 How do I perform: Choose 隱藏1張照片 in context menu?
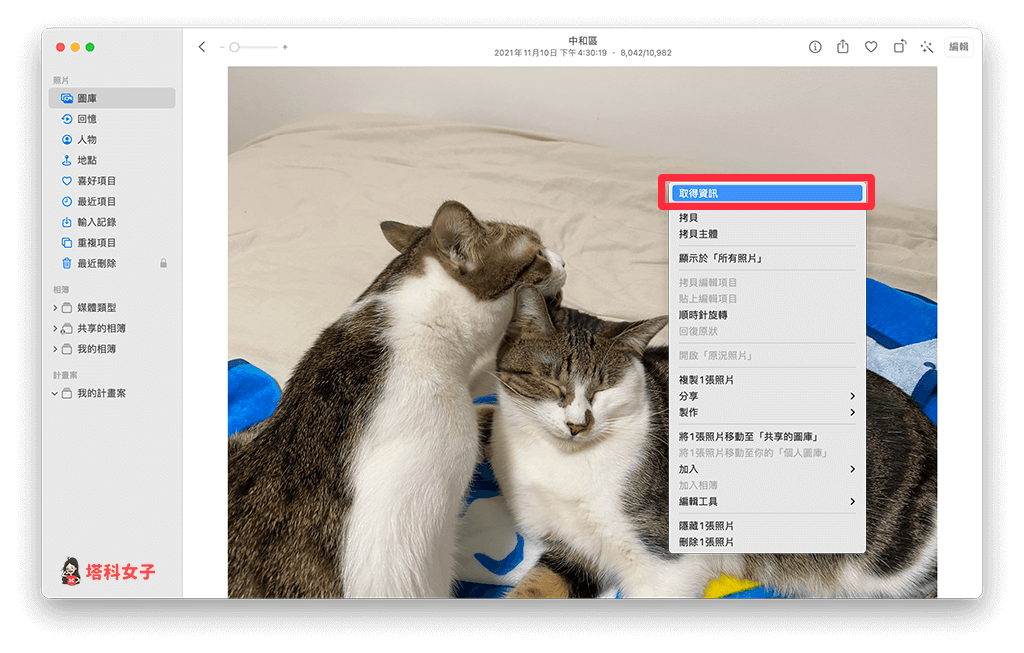767,526
